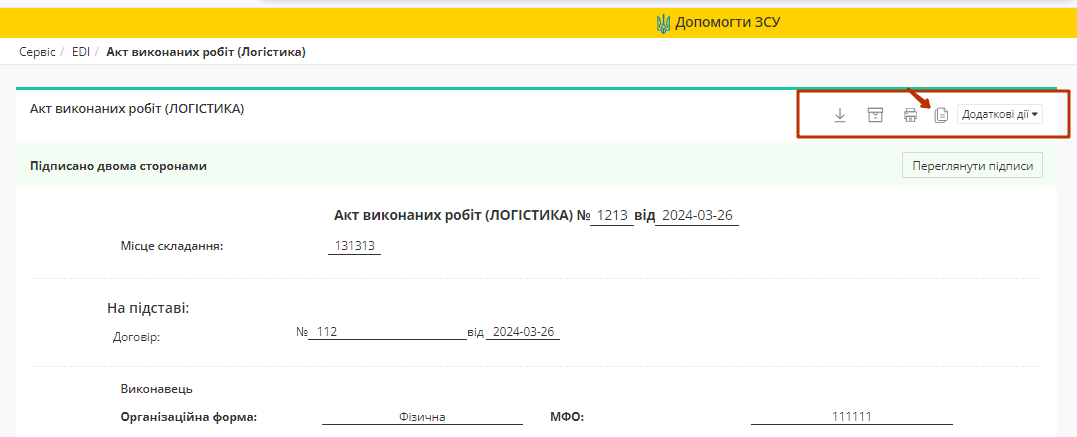
Task: Open the Допомогти ЗСУ link
Action: (727, 23)
